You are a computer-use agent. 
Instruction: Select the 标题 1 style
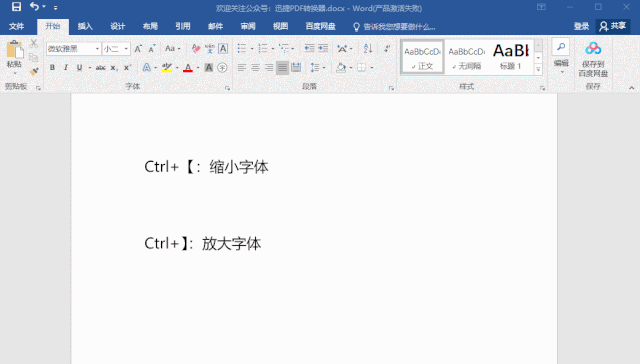click(511, 57)
